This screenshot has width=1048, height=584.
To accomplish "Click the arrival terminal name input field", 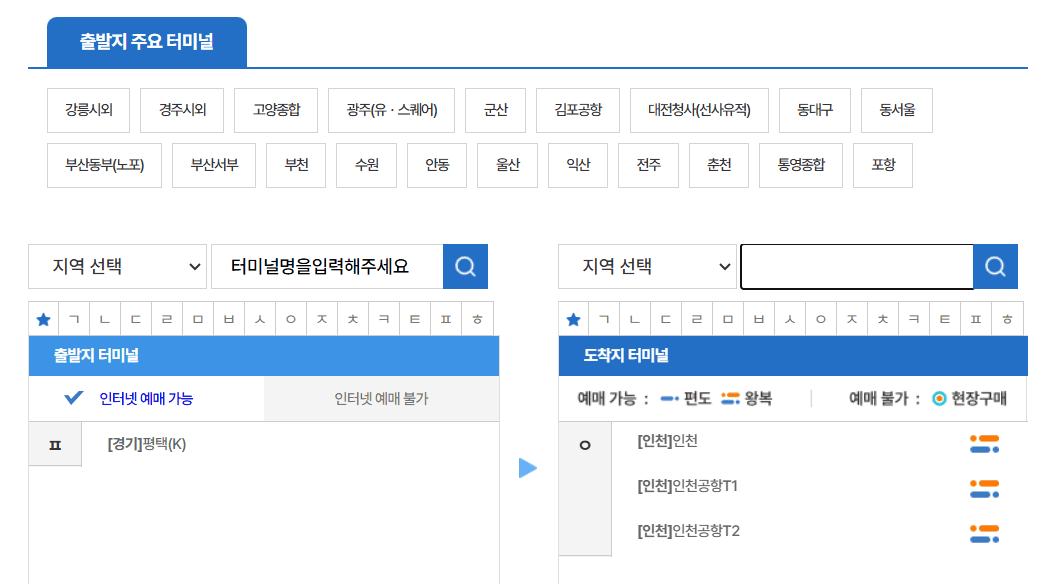I will 857,267.
